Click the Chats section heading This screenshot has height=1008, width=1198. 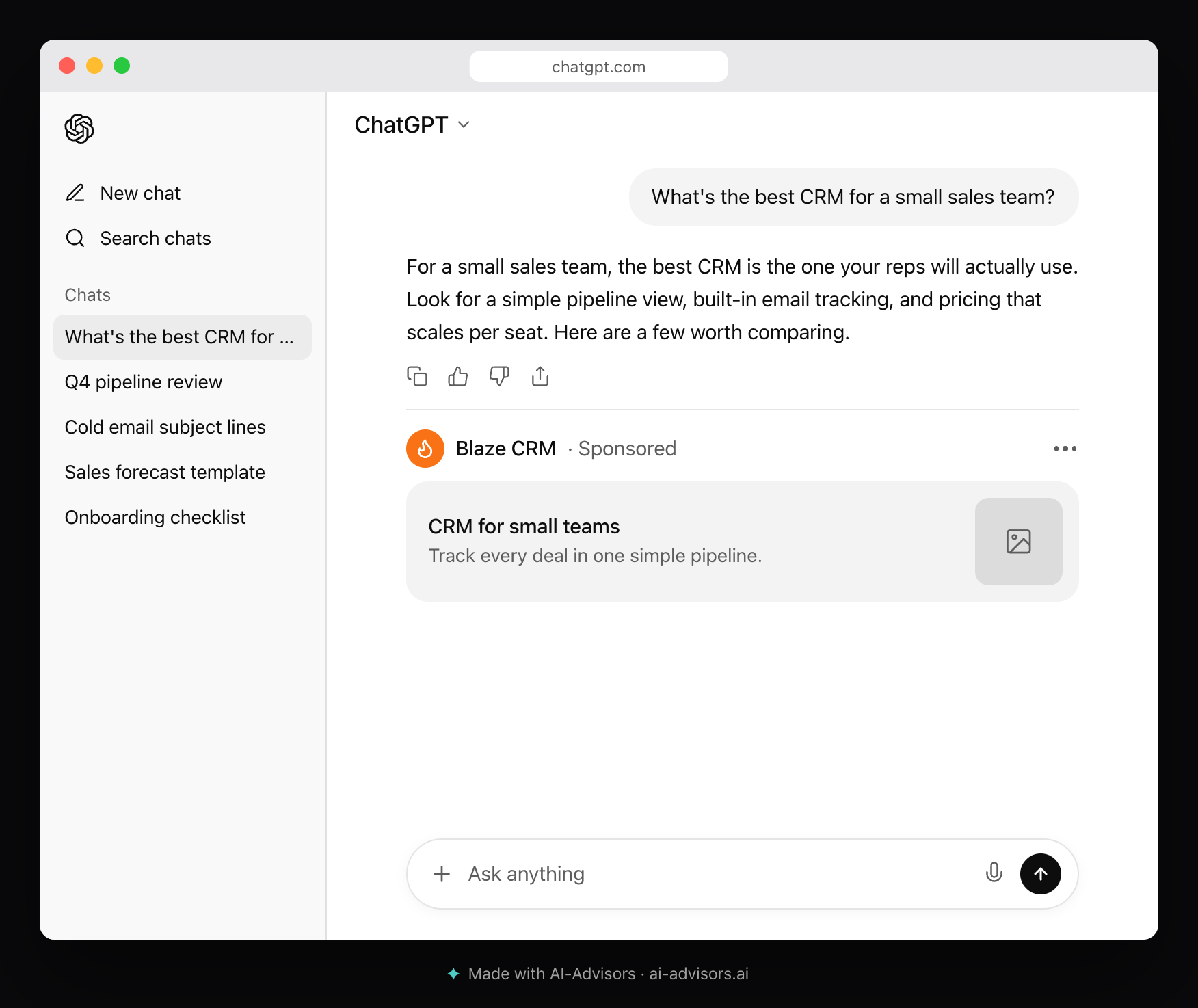(x=88, y=295)
